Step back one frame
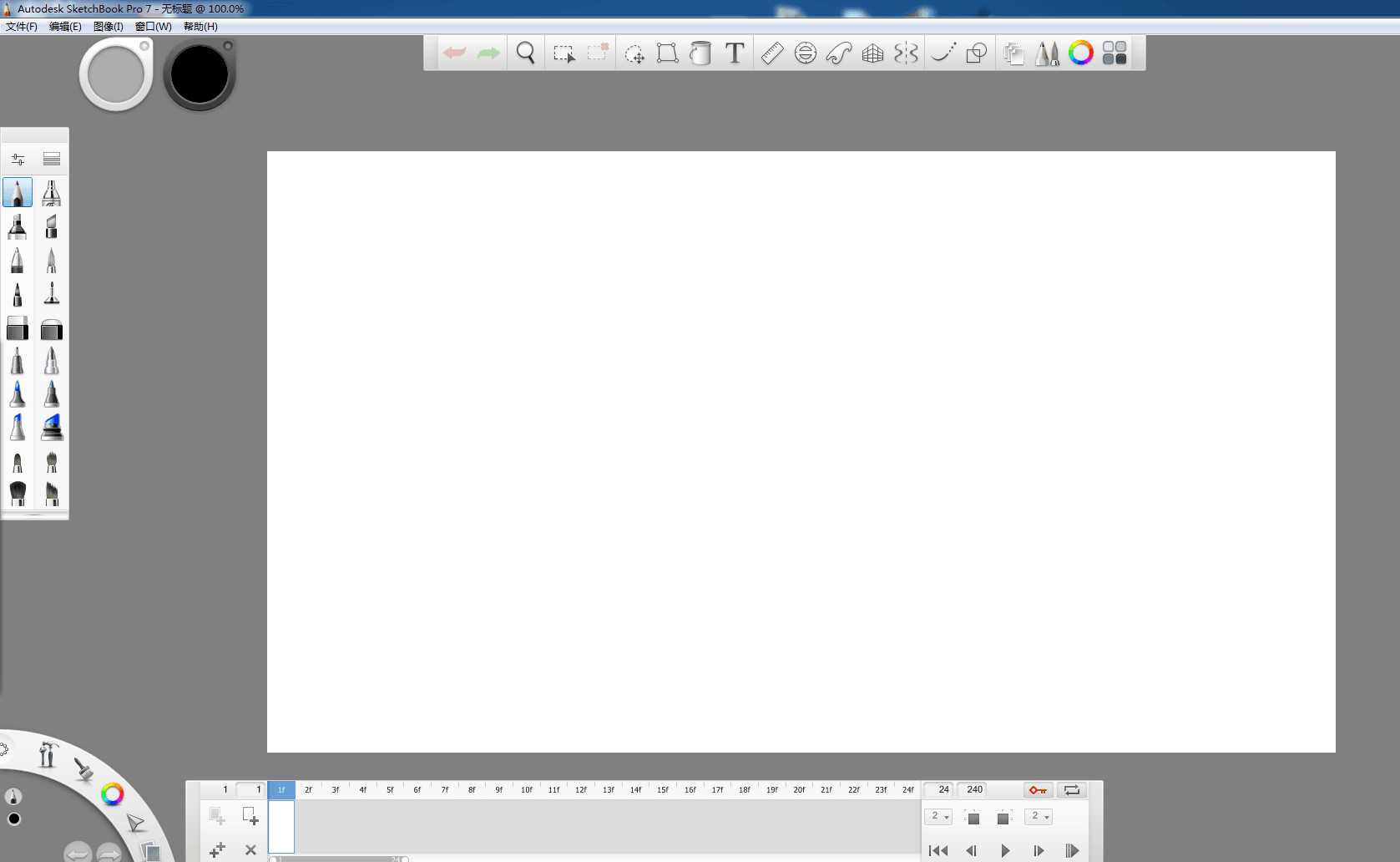1400x862 pixels. (x=972, y=850)
